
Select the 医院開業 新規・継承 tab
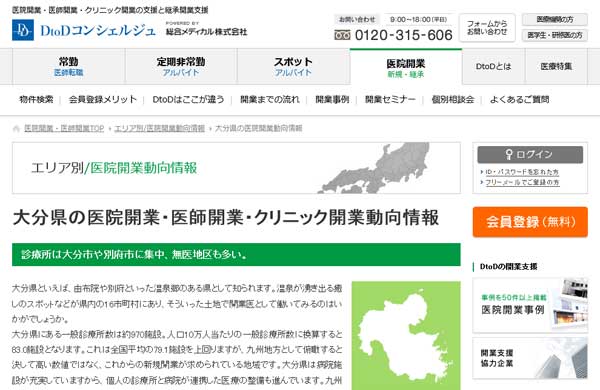tap(406, 67)
